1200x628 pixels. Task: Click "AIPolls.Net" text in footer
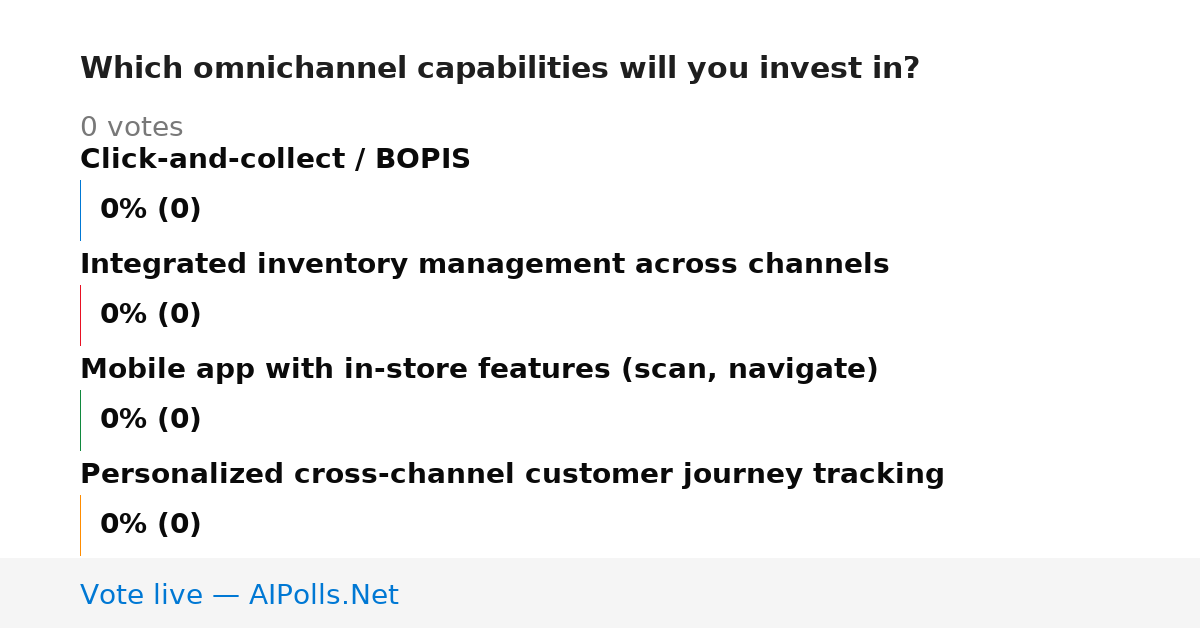[x=323, y=595]
